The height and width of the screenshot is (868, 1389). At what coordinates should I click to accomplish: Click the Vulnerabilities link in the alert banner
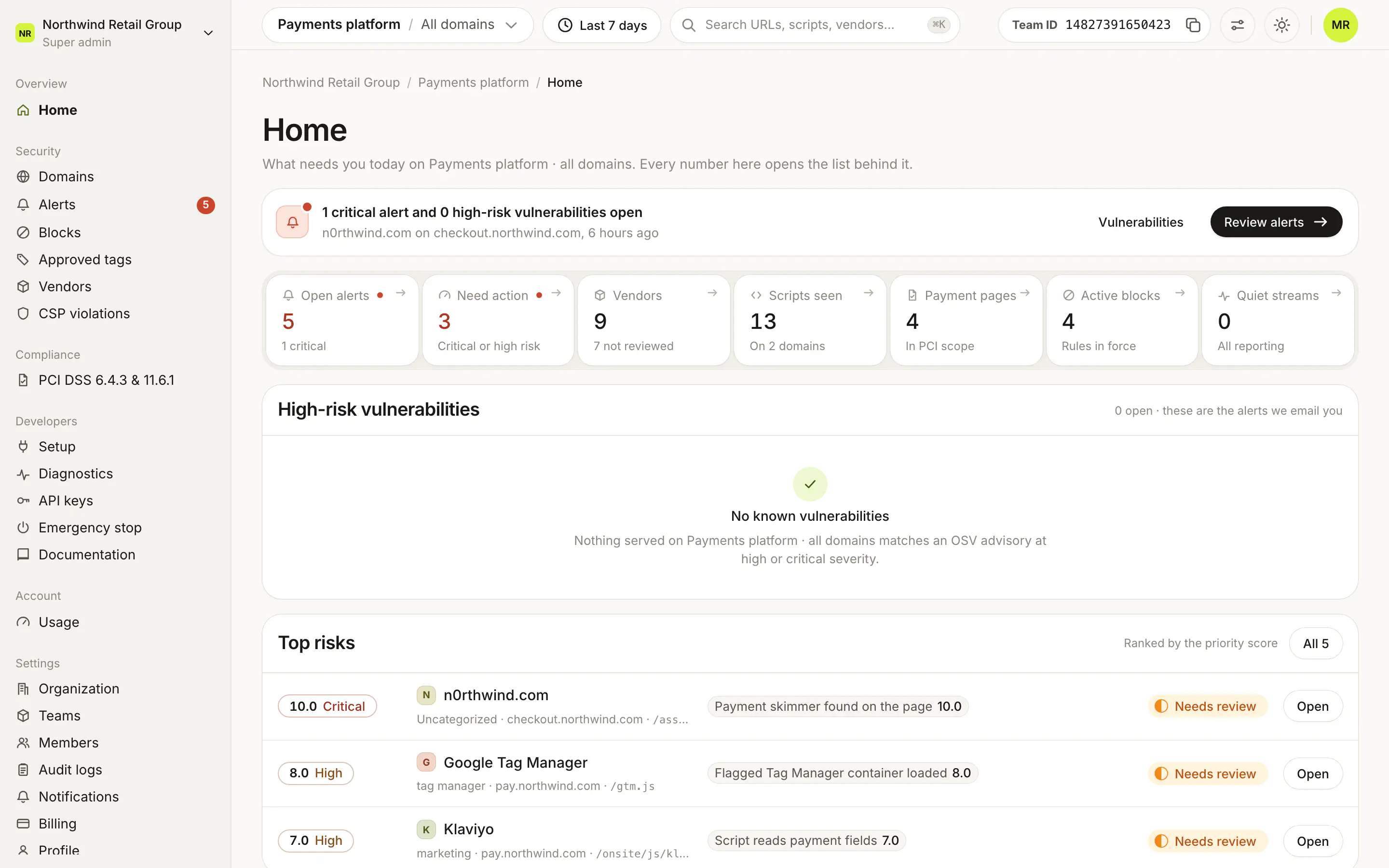(x=1141, y=222)
